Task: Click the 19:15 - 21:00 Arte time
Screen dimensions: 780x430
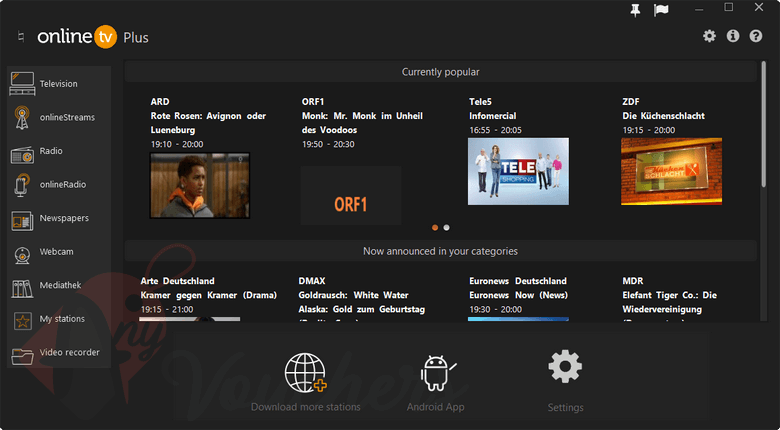Action: [x=167, y=309]
